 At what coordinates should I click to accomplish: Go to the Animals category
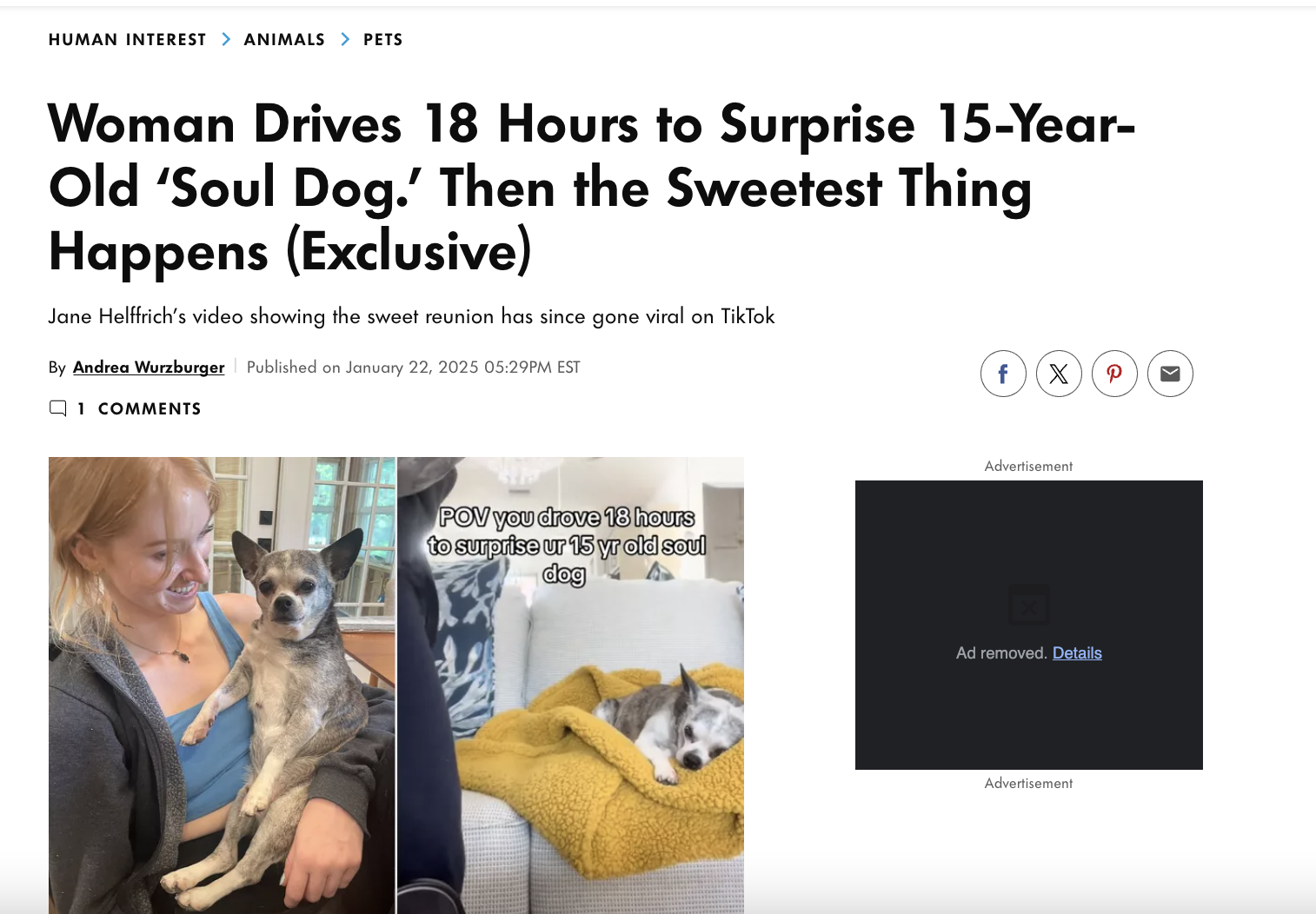(284, 39)
